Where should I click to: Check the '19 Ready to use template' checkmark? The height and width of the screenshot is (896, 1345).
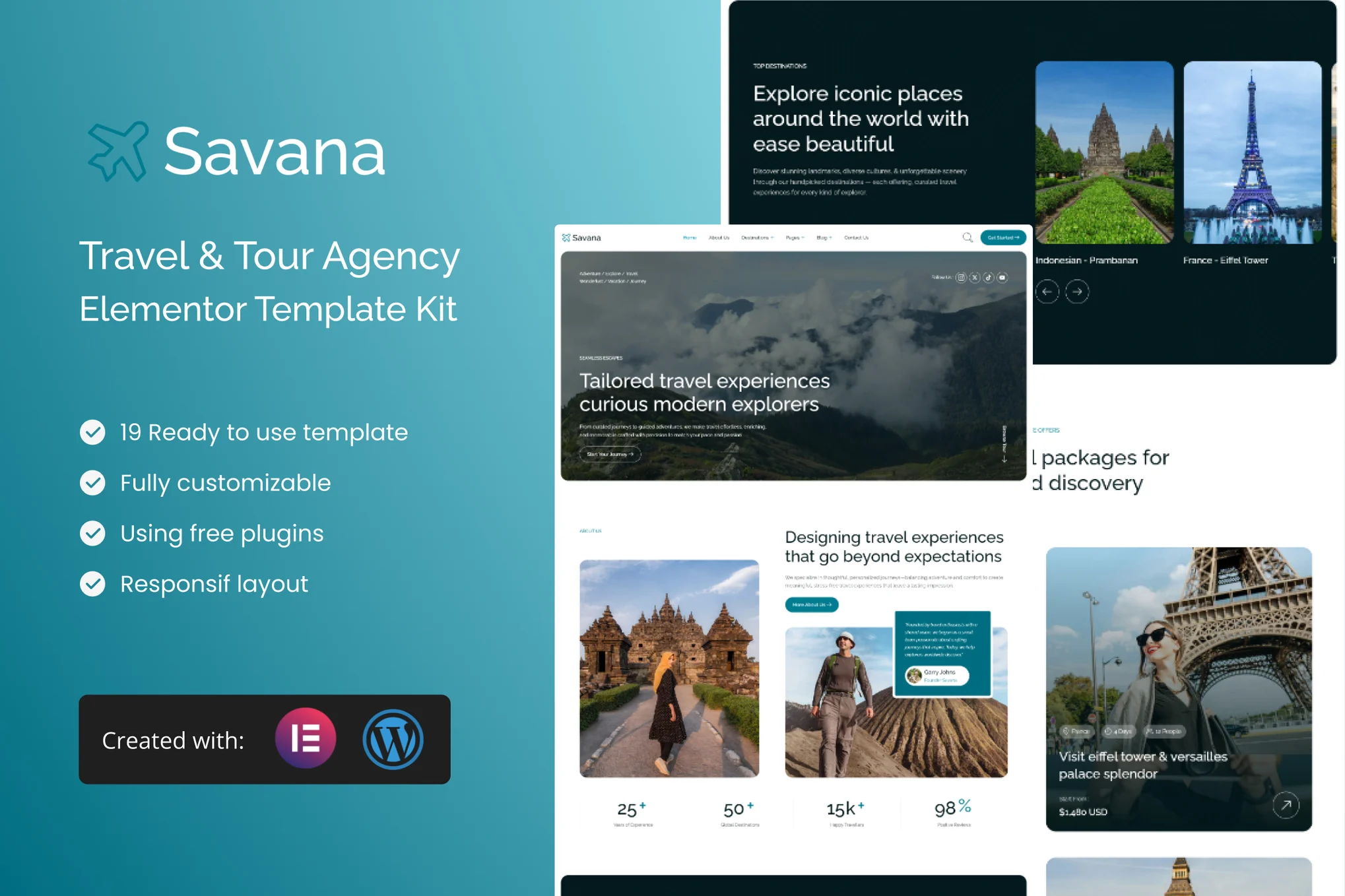point(93,433)
